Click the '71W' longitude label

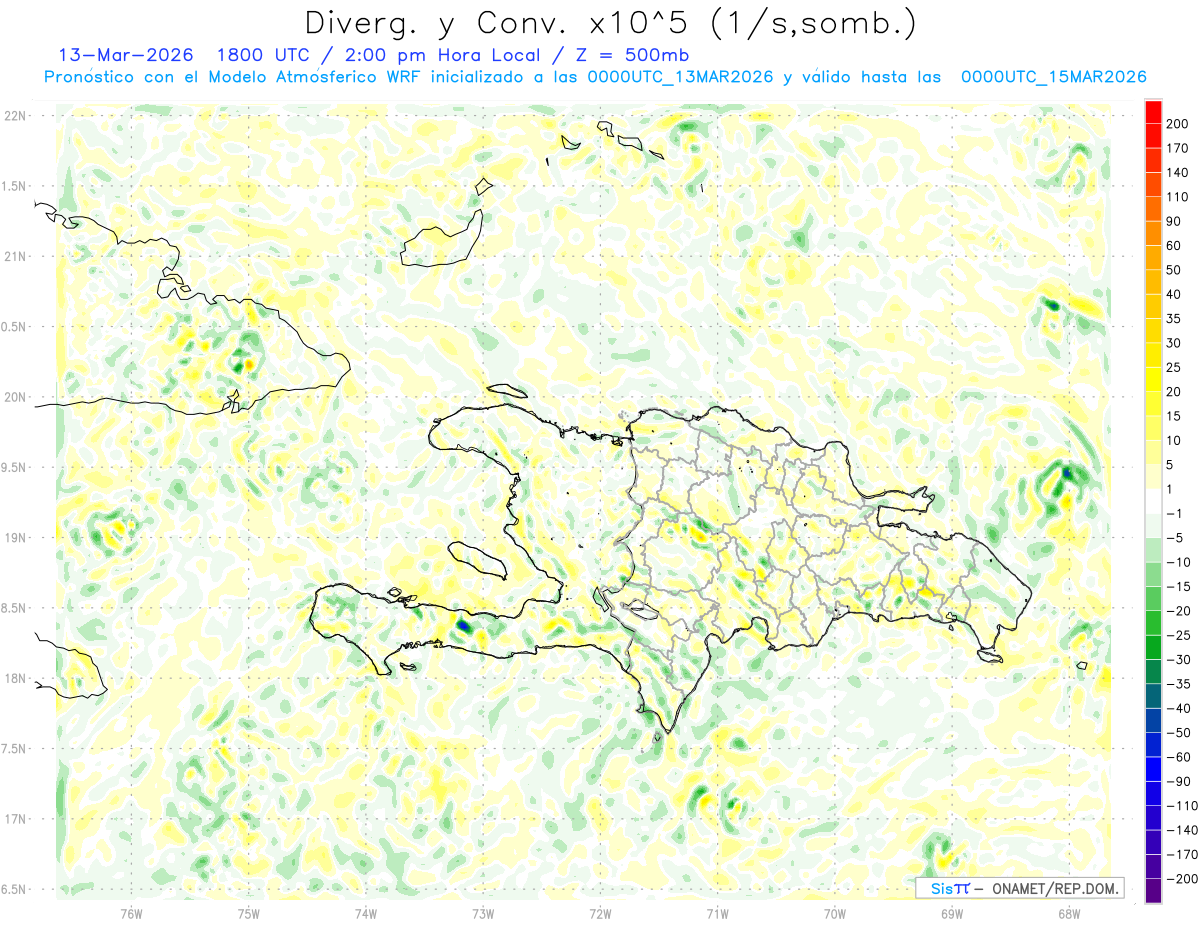click(717, 913)
